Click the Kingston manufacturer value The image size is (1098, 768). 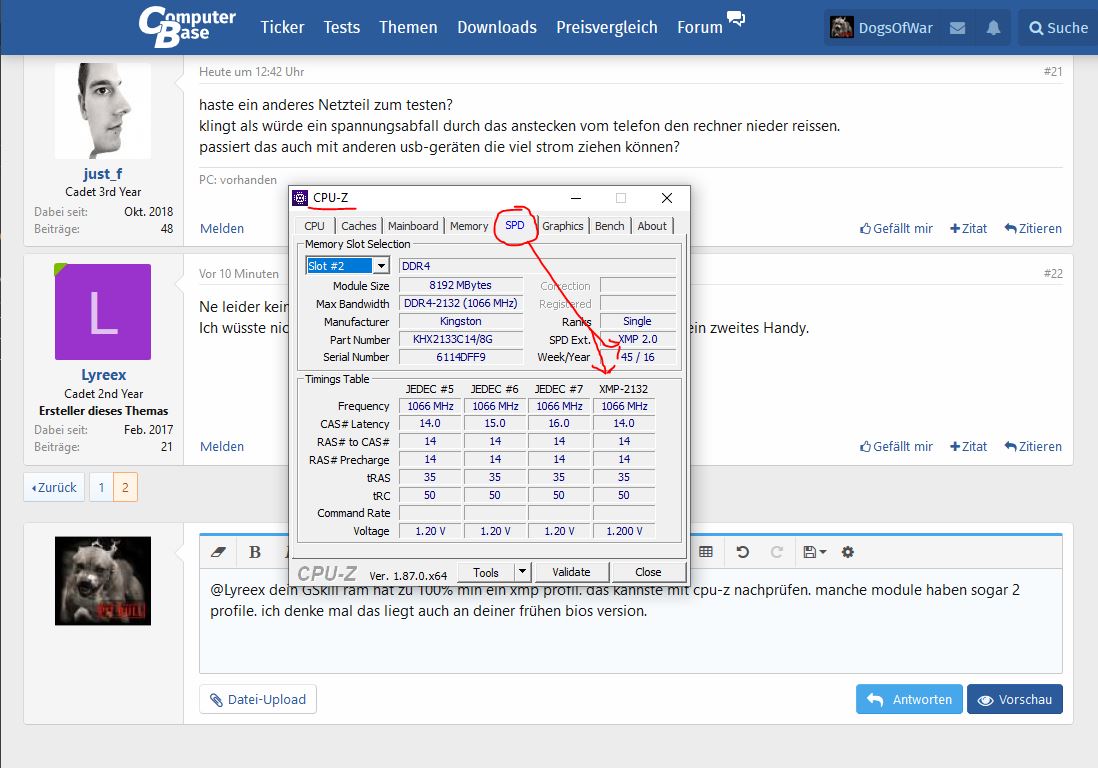pyautogui.click(x=461, y=321)
